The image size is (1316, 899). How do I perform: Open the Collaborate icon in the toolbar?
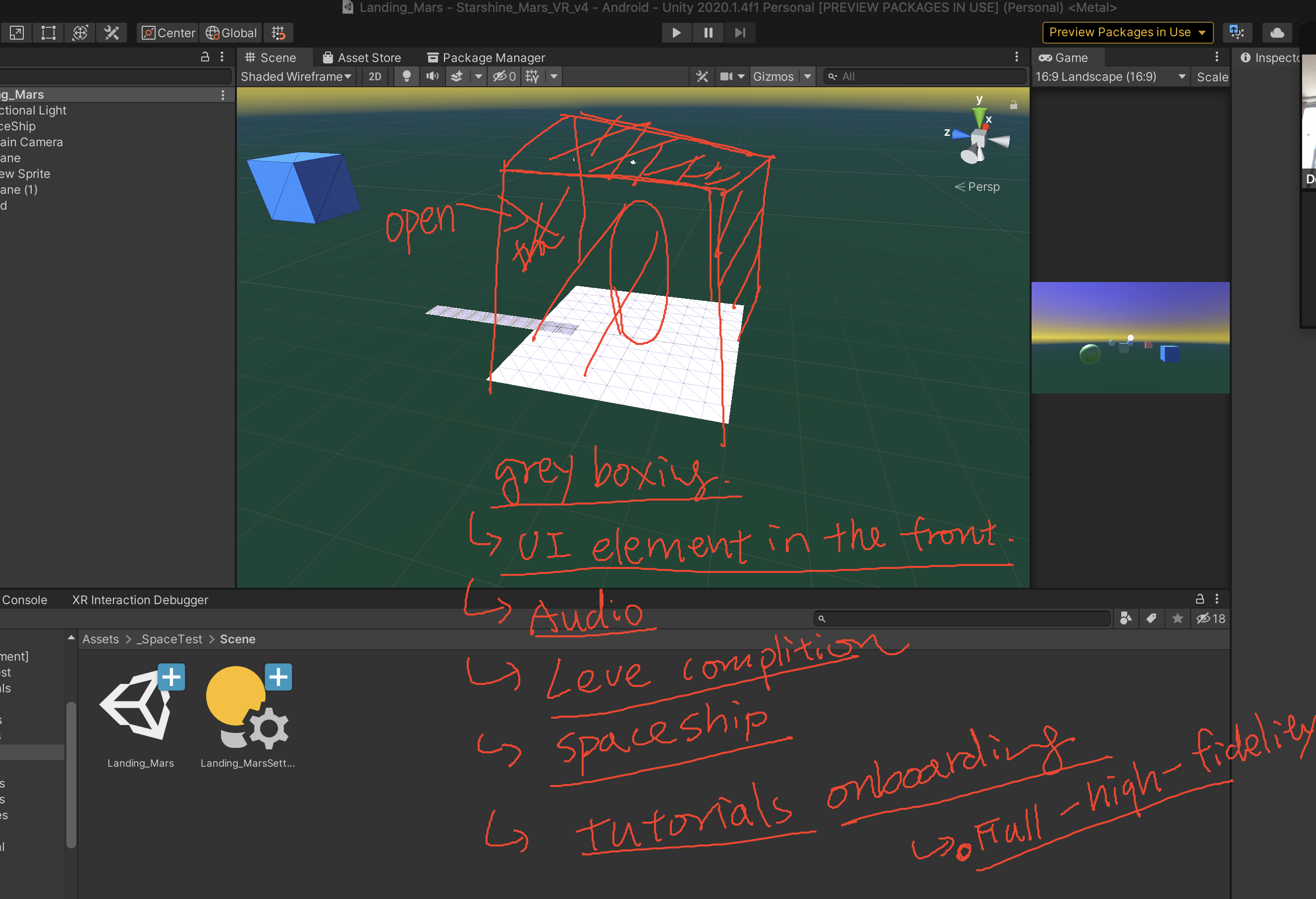click(1237, 32)
